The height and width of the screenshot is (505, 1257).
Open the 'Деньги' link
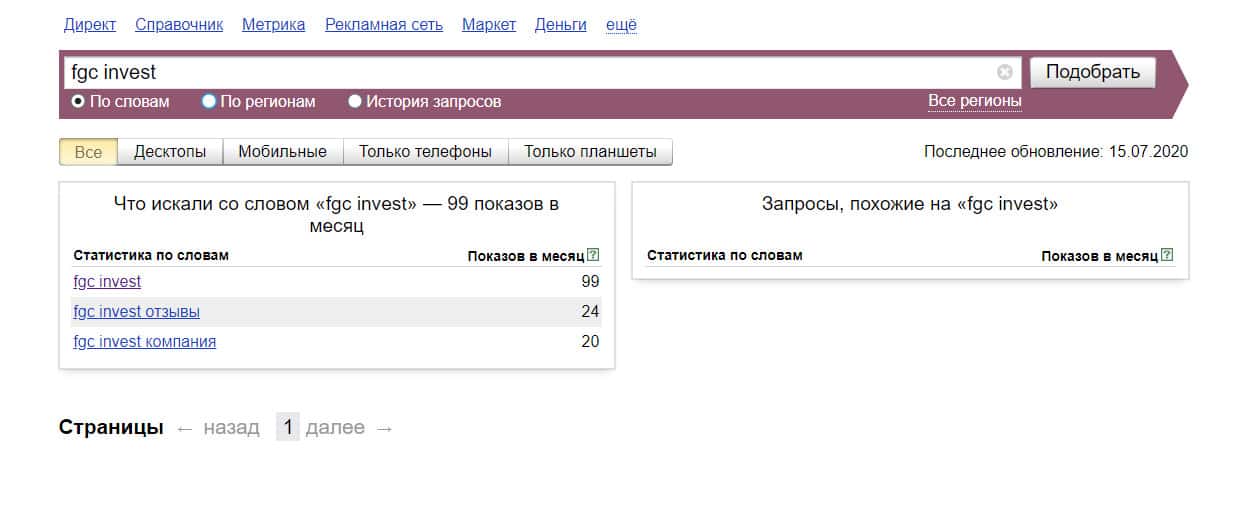[x=561, y=25]
